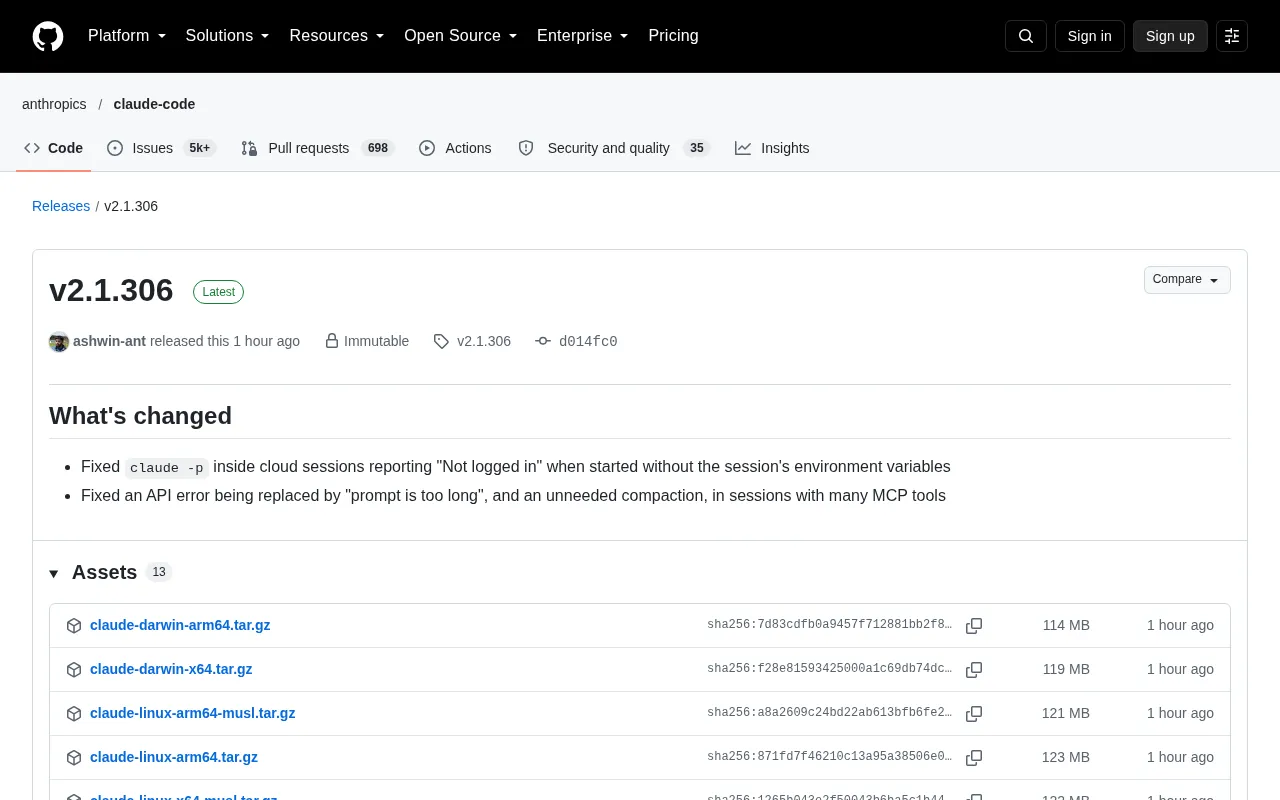Copy sha256 of claude-linux-arm64.tar.gz
1280x800 pixels.
pos(974,758)
